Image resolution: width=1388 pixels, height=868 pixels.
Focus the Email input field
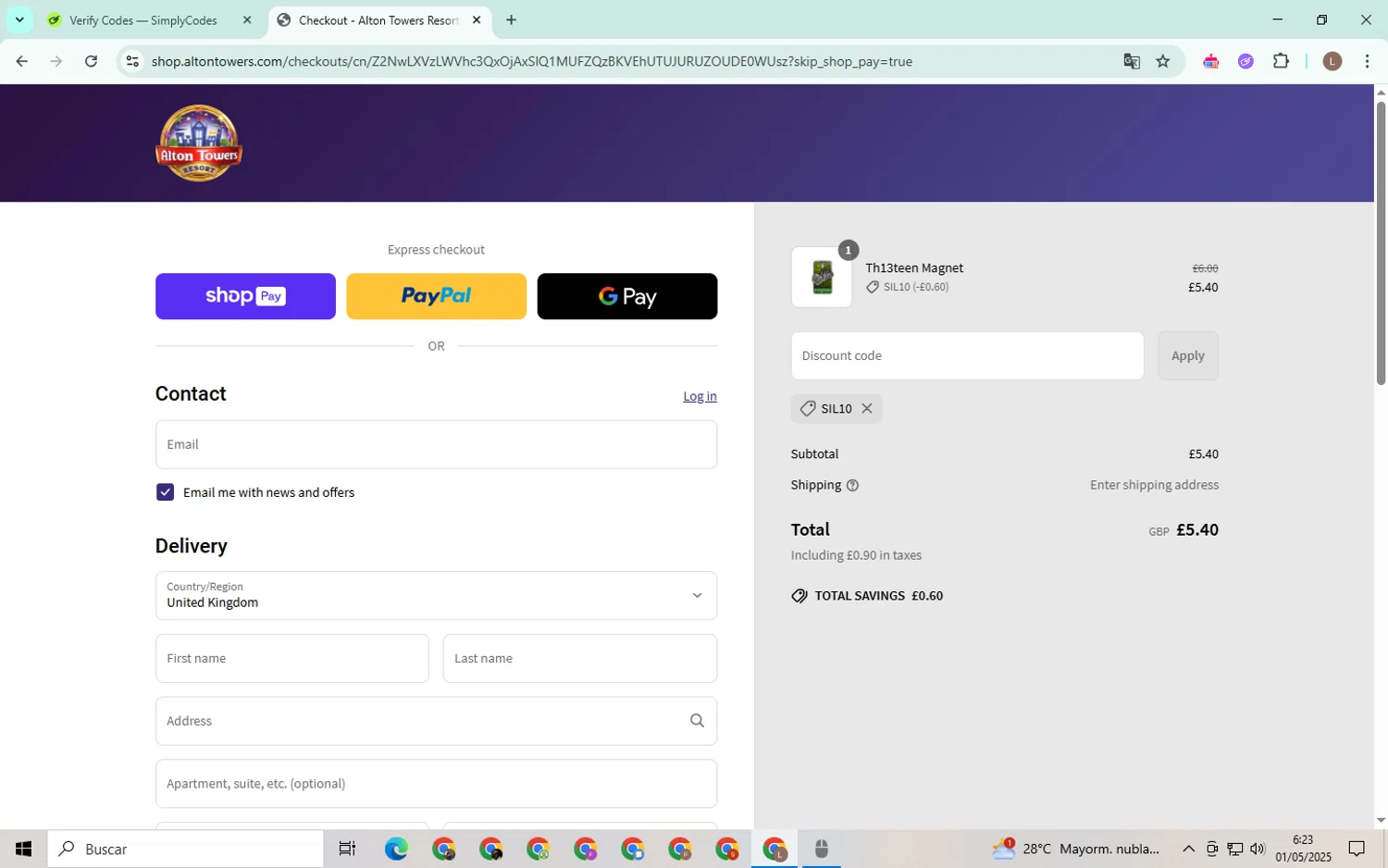click(x=436, y=444)
